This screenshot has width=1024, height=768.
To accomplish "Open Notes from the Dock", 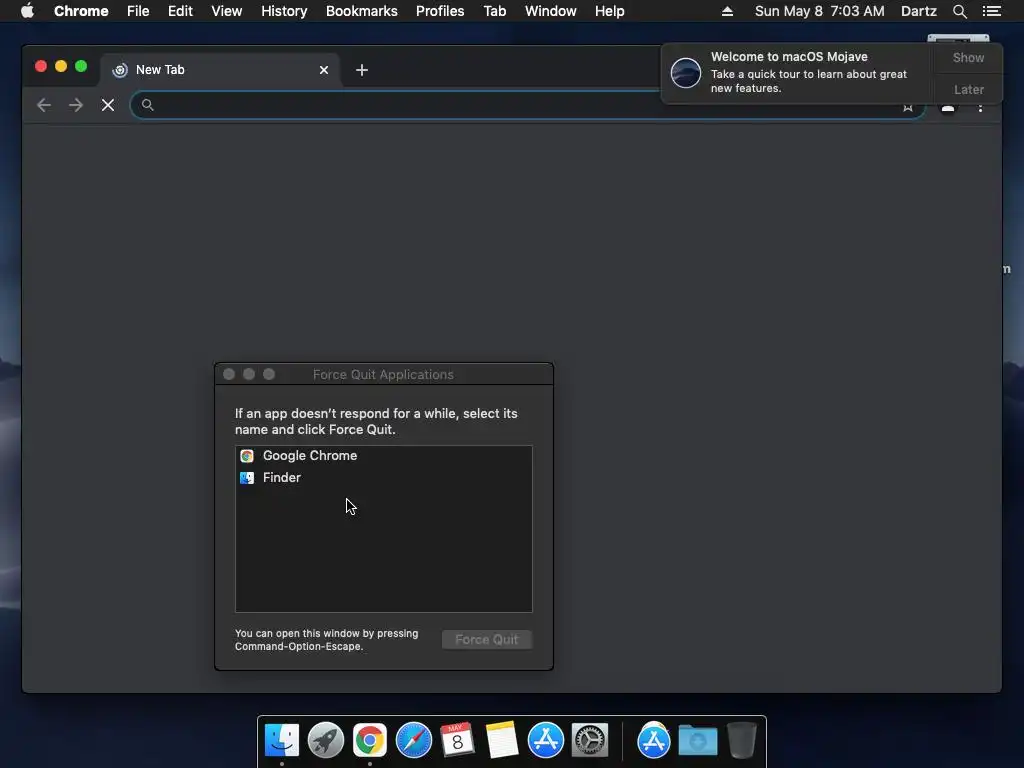I will pyautogui.click(x=502, y=740).
